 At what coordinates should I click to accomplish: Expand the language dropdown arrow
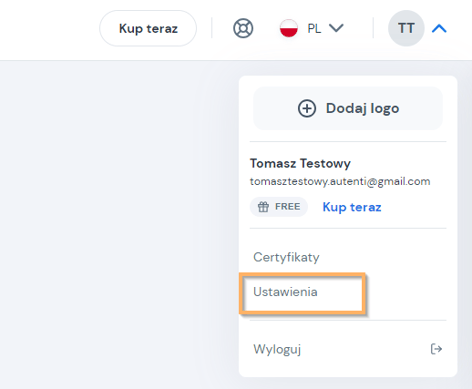pos(336,28)
